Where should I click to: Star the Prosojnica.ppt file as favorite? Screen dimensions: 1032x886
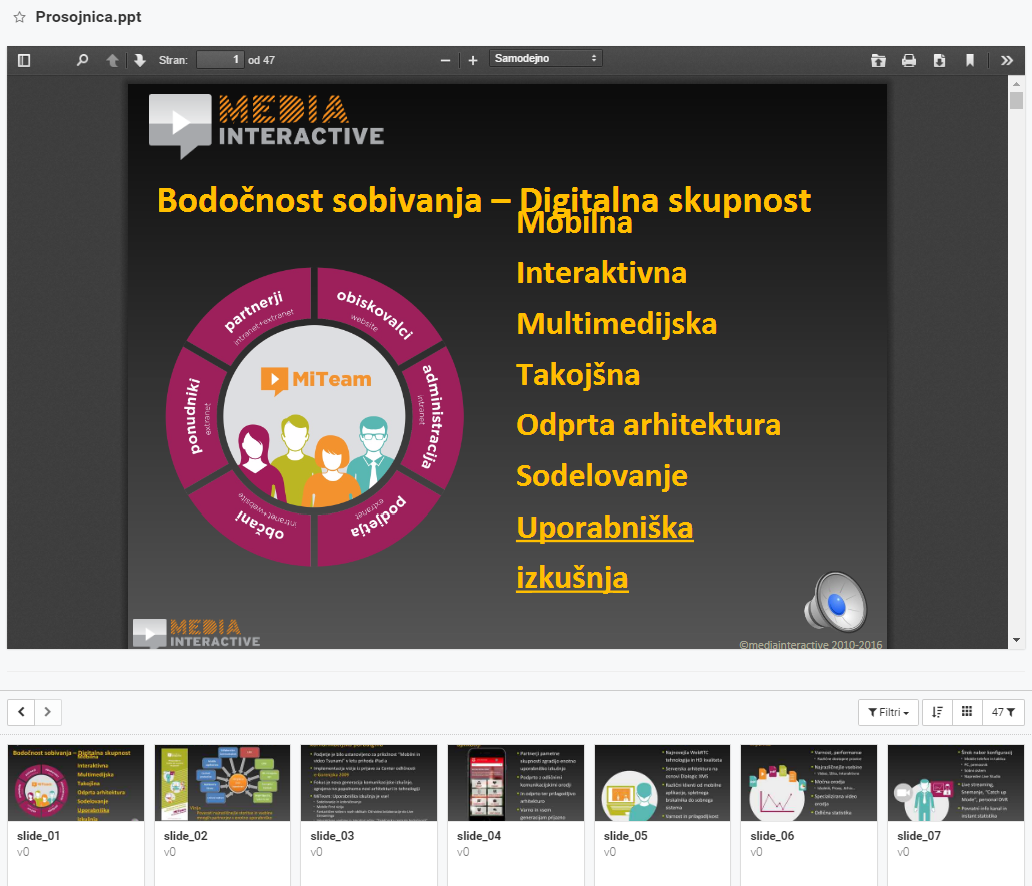pos(20,17)
